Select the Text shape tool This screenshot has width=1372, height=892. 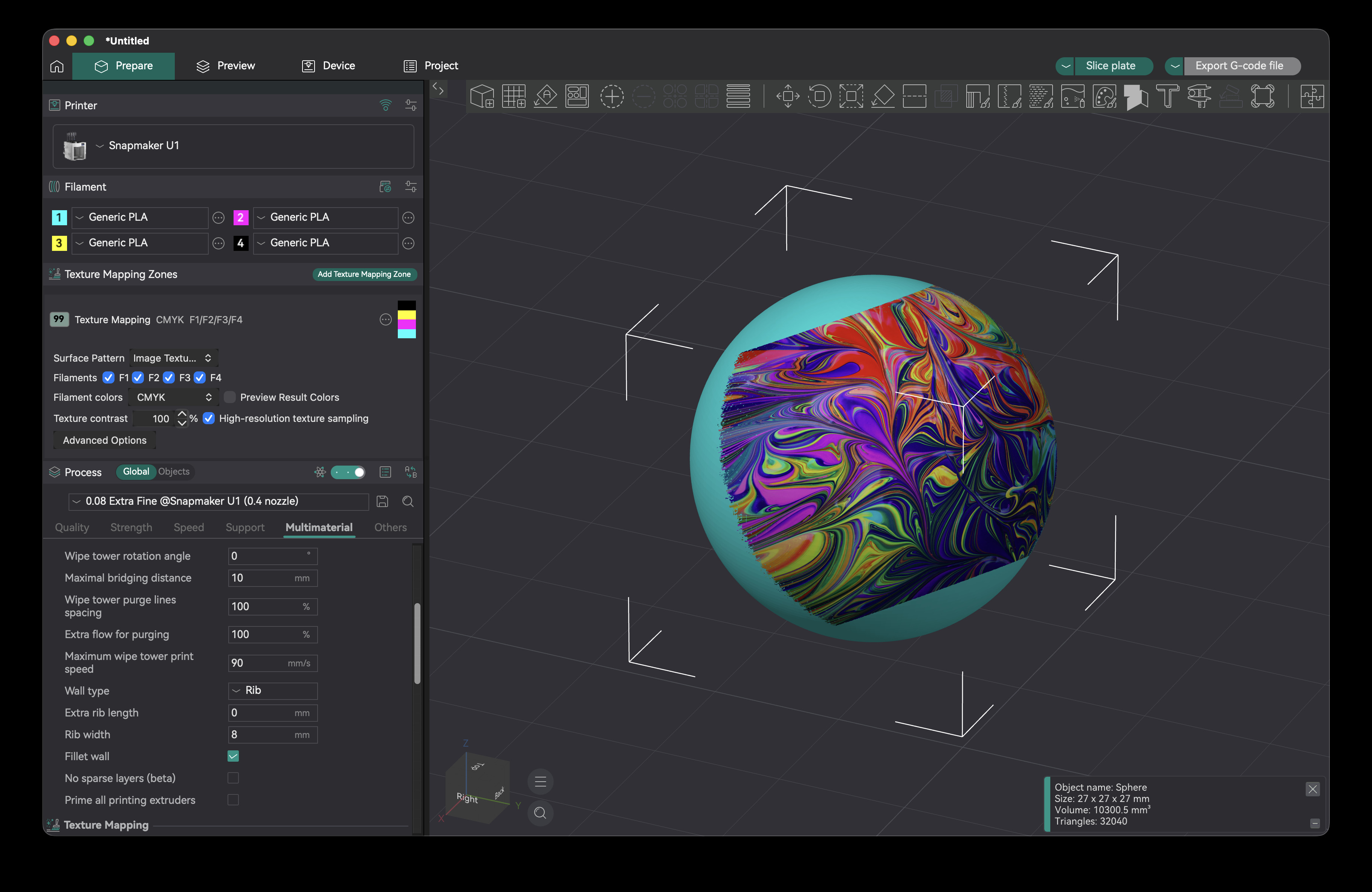[1168, 96]
